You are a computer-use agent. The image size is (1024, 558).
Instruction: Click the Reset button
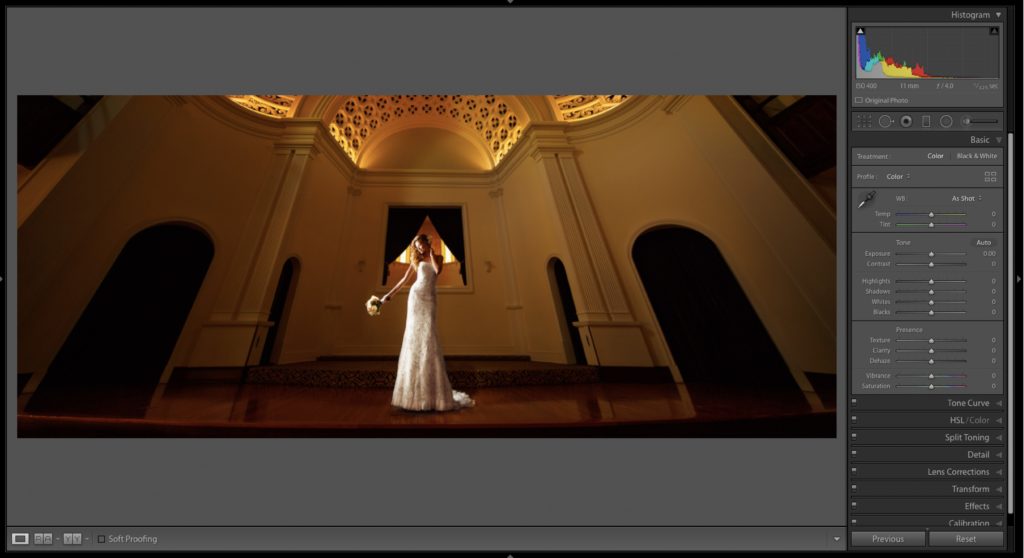tap(966, 539)
